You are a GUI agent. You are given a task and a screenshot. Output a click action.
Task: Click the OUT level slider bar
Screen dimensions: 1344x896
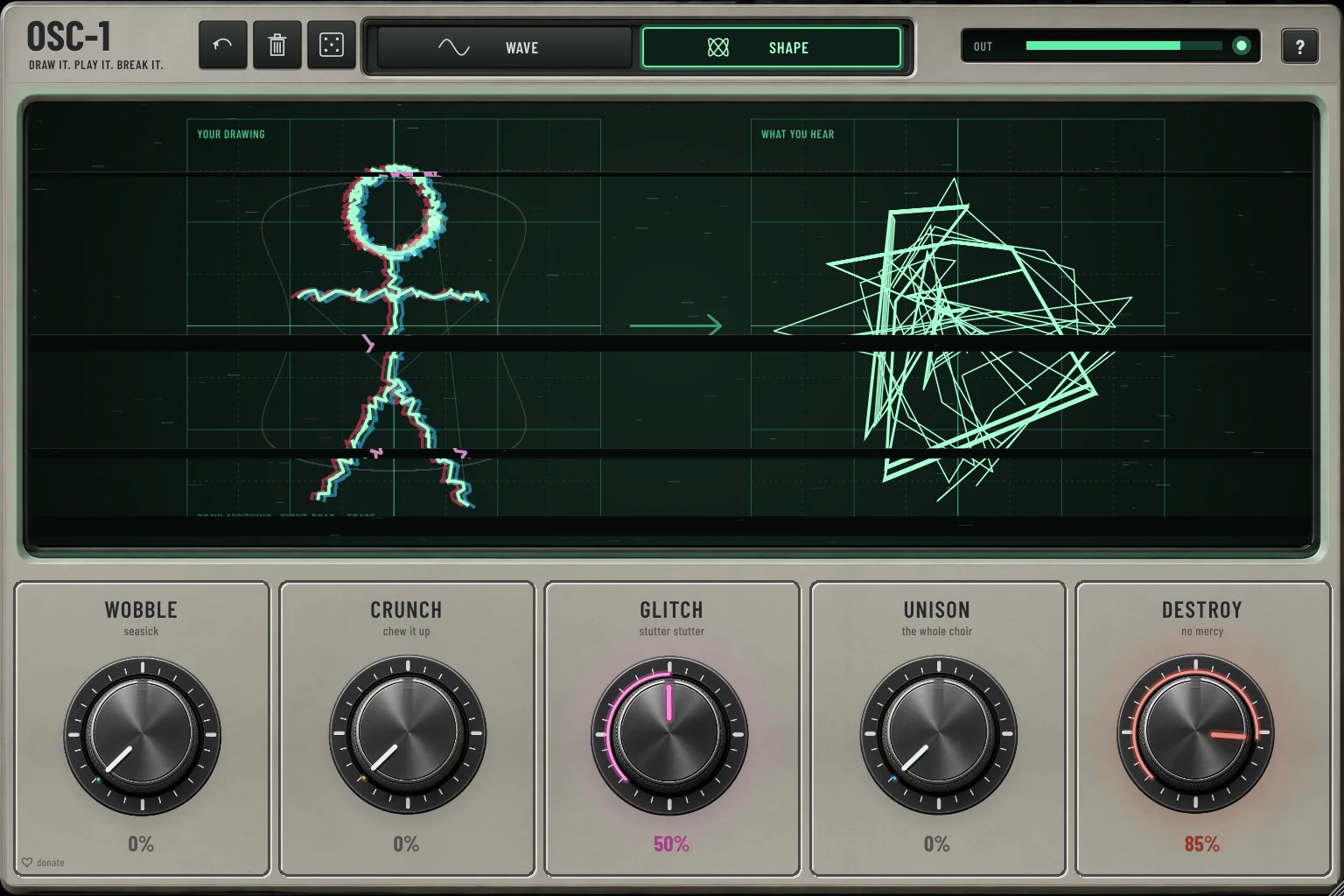[1123, 45]
